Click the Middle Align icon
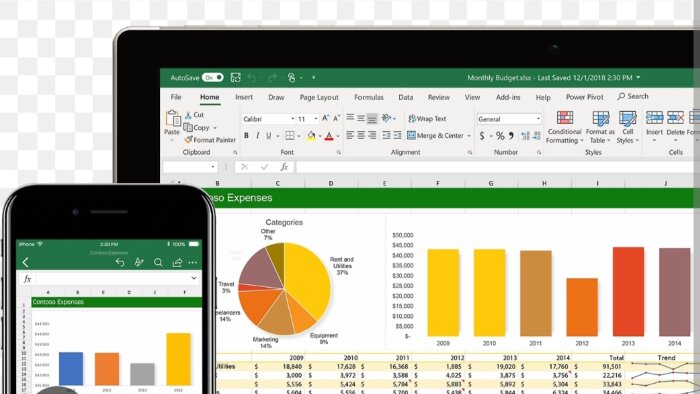700x394 pixels. pyautogui.click(x=361, y=118)
